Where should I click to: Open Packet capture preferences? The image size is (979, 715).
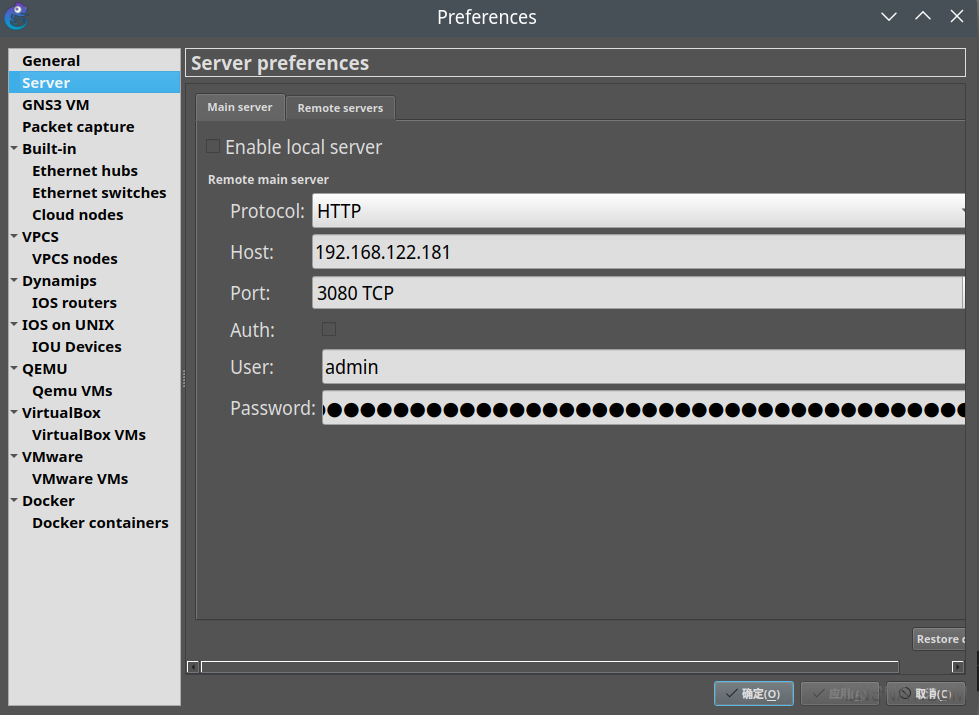(78, 127)
